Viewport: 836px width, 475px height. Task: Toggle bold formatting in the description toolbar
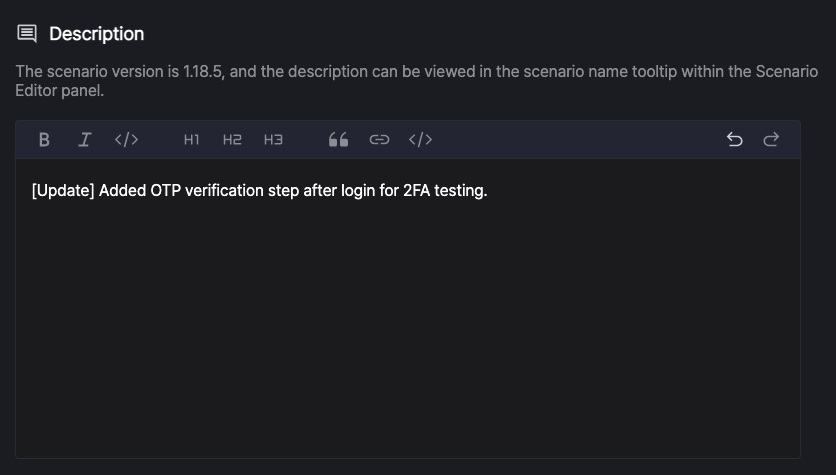(44, 140)
